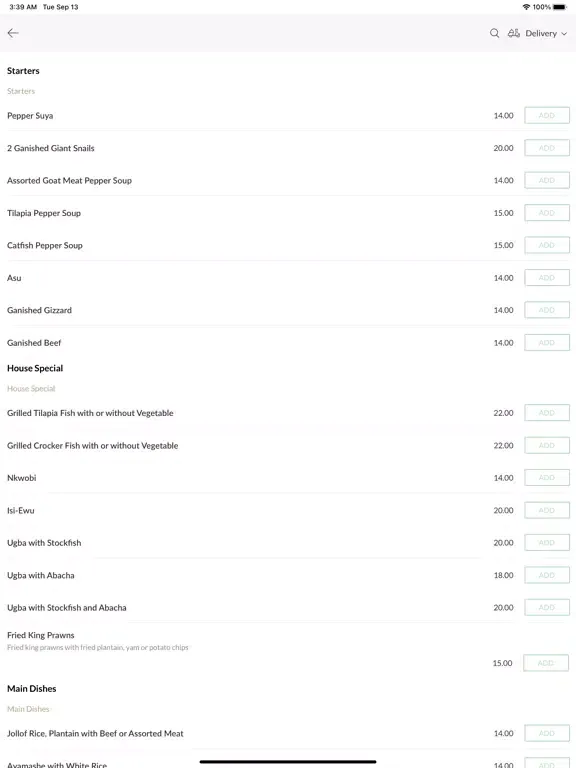Add Tilapia Pepper Soup to cart
The width and height of the screenshot is (576, 768).
coord(547,213)
